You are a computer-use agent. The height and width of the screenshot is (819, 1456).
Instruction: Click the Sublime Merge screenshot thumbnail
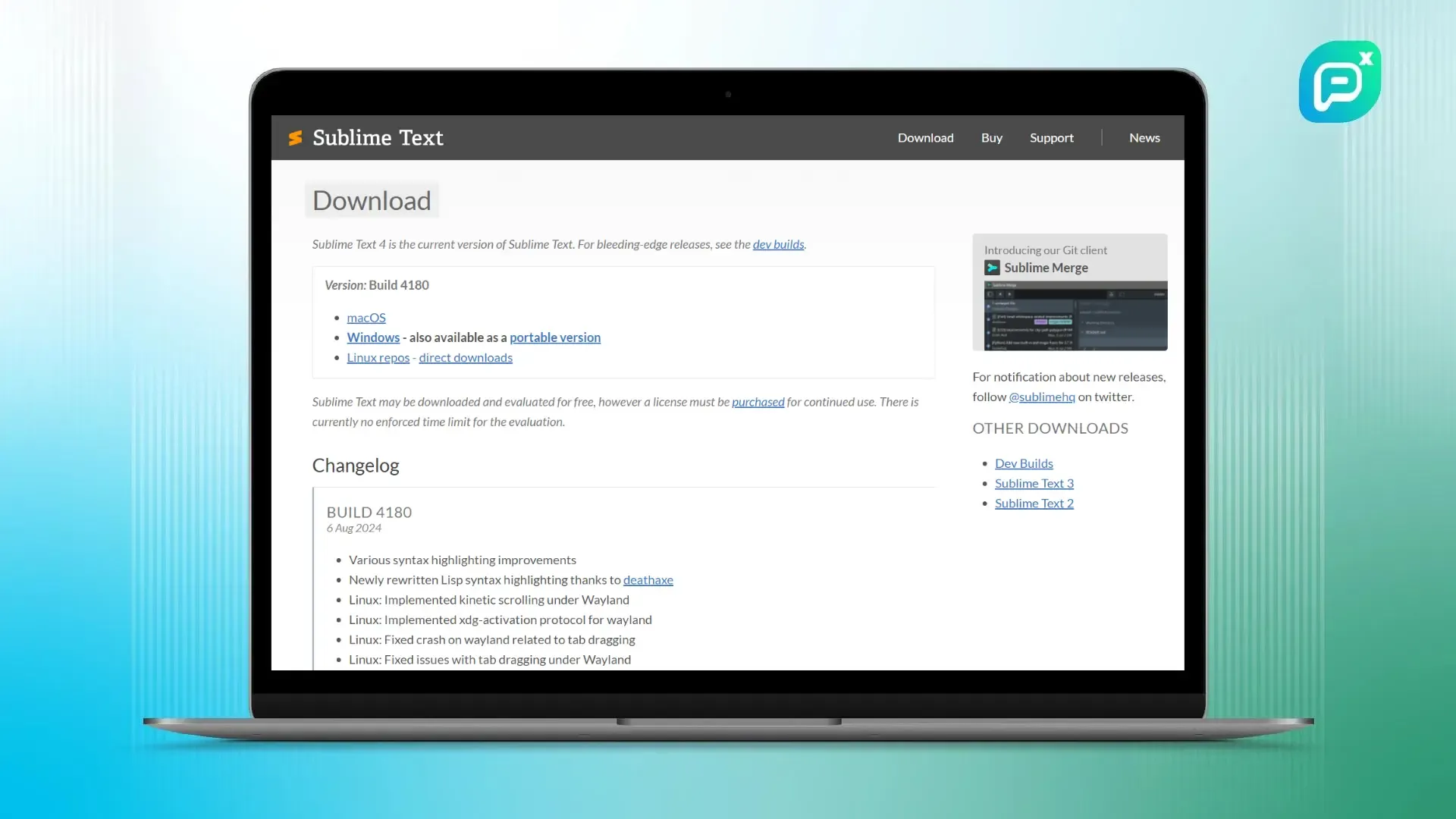1075,315
